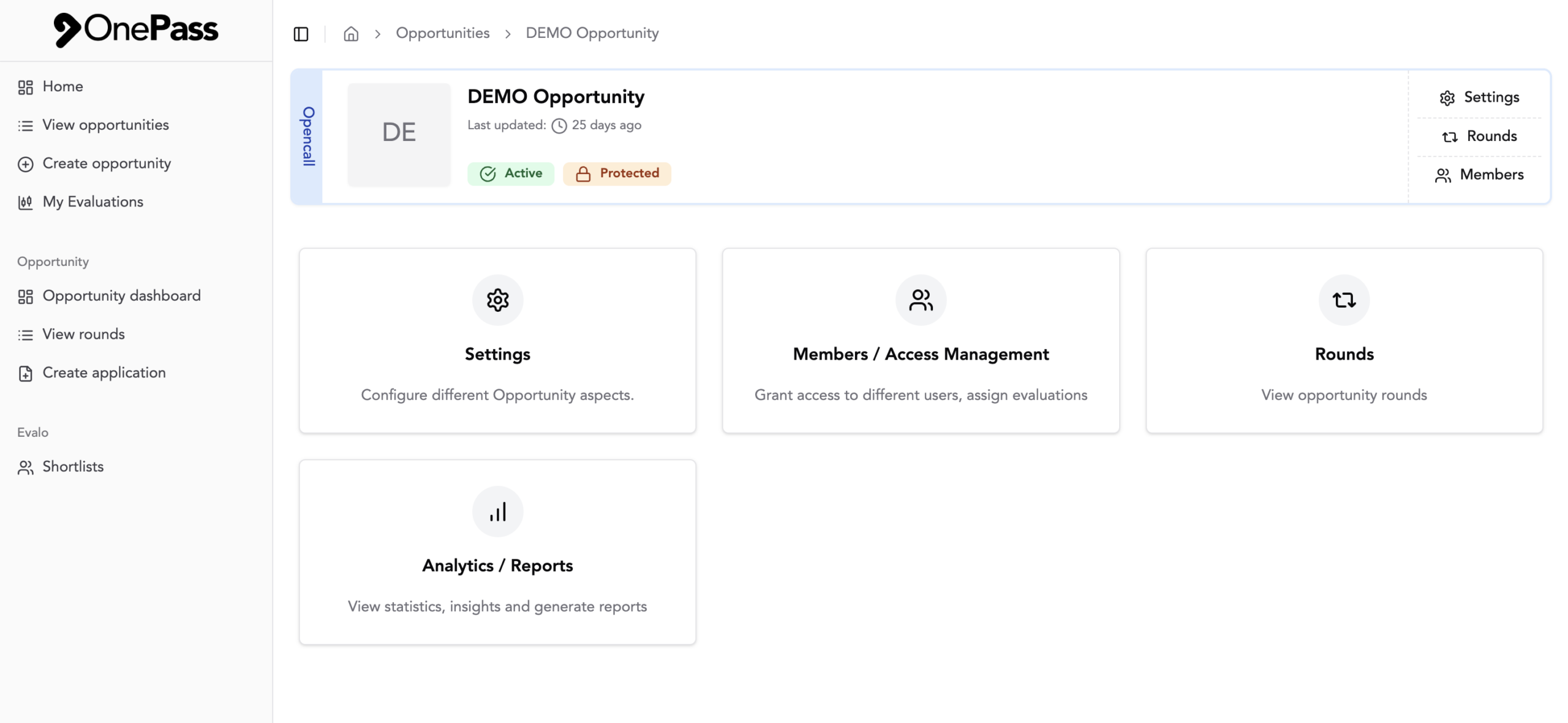Click the Home dashboard grid icon

point(25,87)
